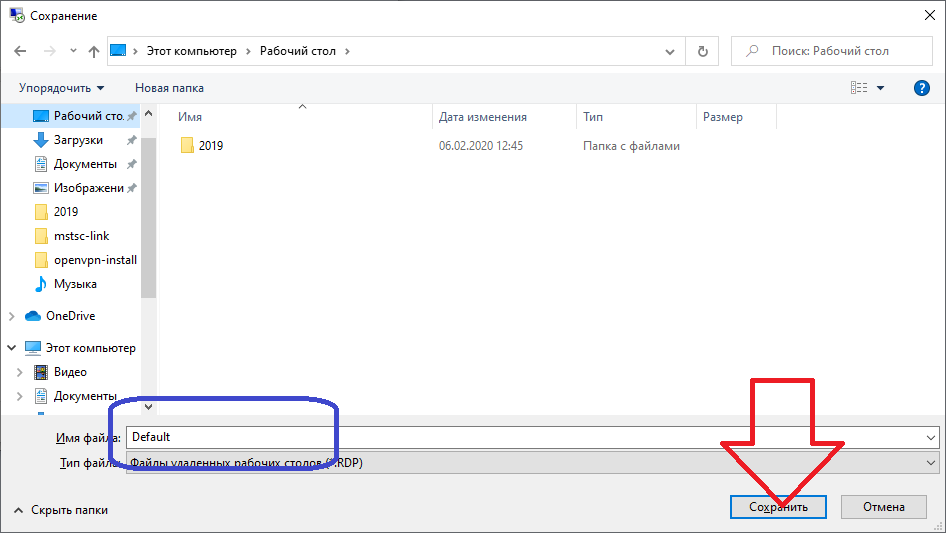Open the Тип файла dropdown
Viewport: 946px width, 533px height.
[931, 462]
